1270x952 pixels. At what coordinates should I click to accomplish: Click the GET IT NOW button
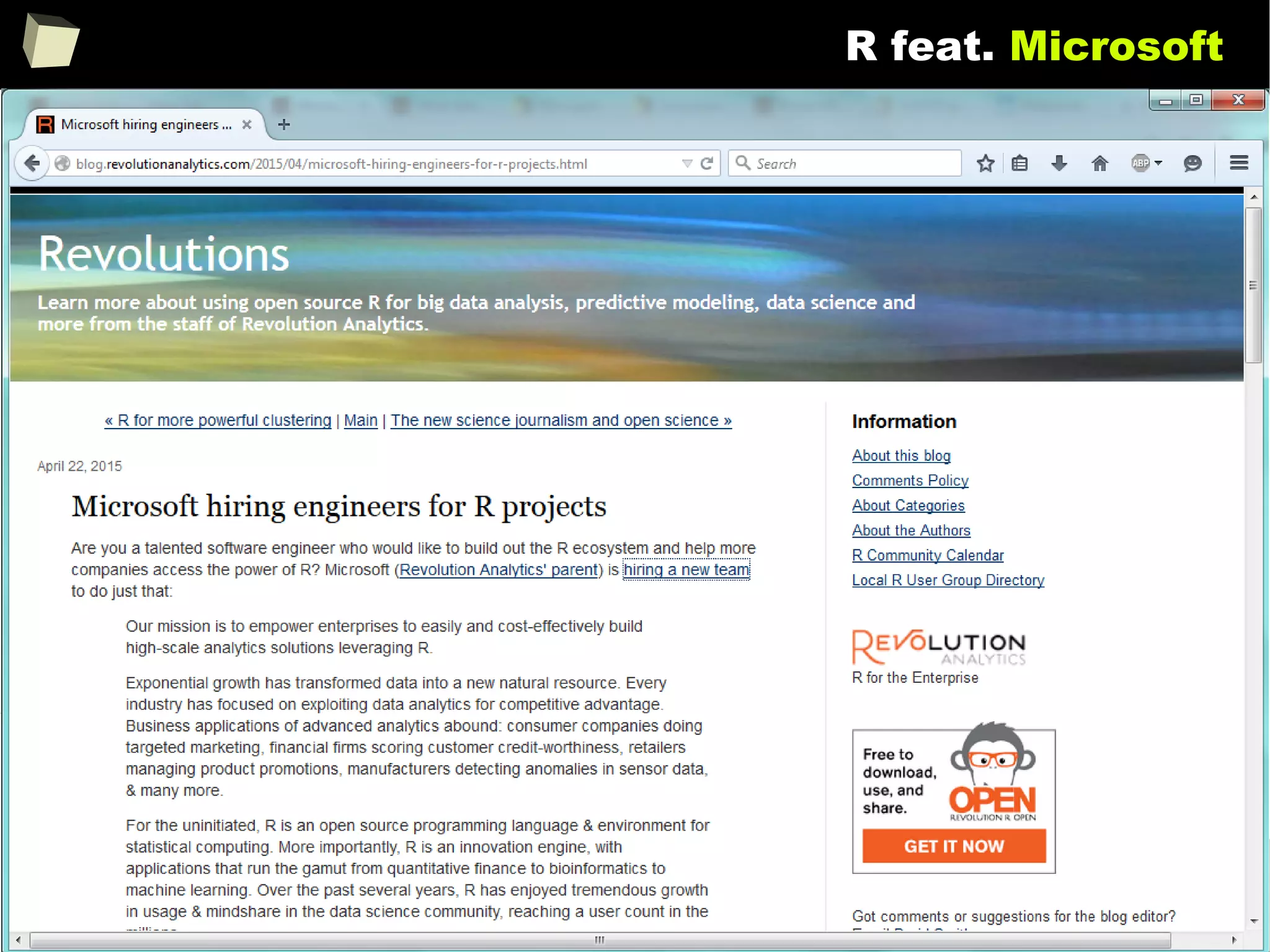[x=954, y=846]
